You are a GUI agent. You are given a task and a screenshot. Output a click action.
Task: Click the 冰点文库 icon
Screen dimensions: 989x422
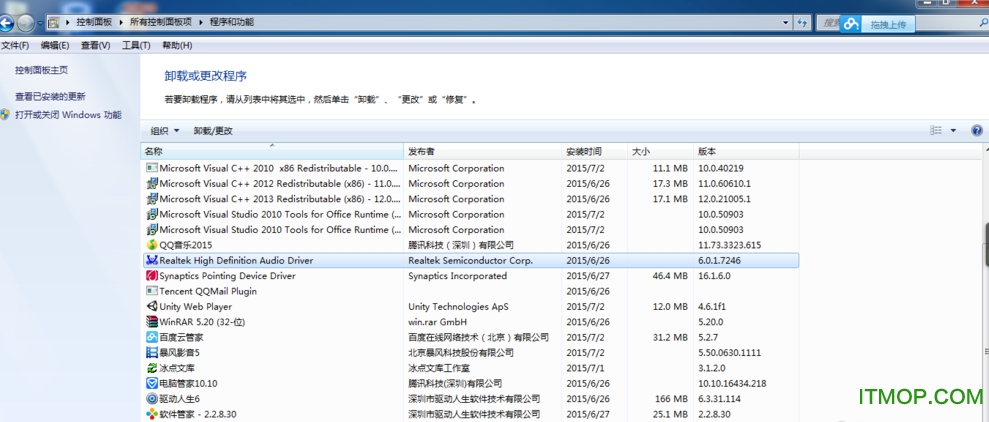151,368
